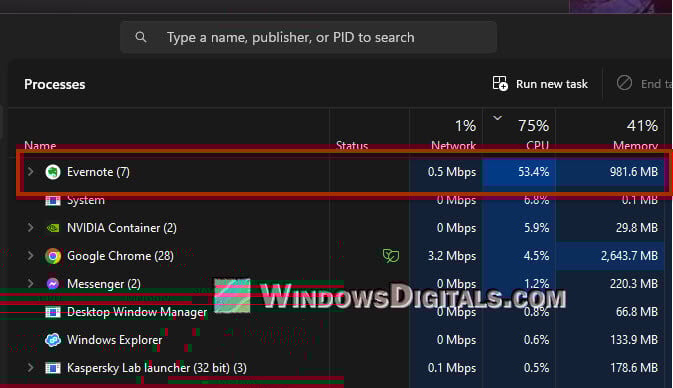Click Run new task button
The image size is (673, 388).
540,84
